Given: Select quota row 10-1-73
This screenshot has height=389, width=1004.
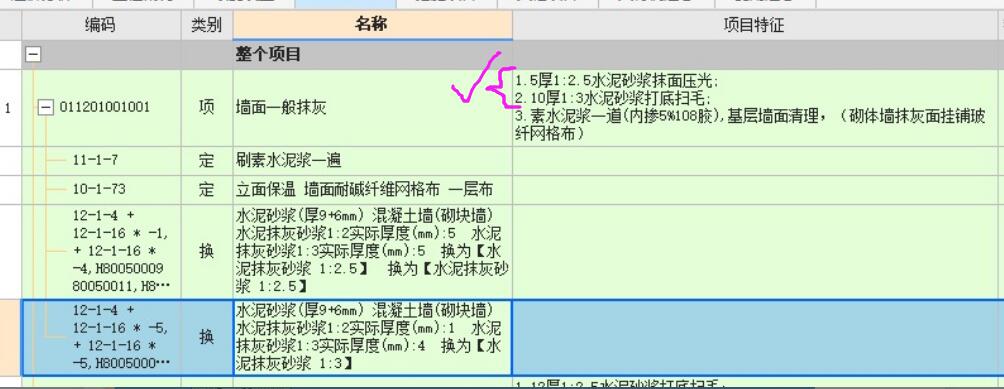Looking at the screenshot, I should coord(99,189).
